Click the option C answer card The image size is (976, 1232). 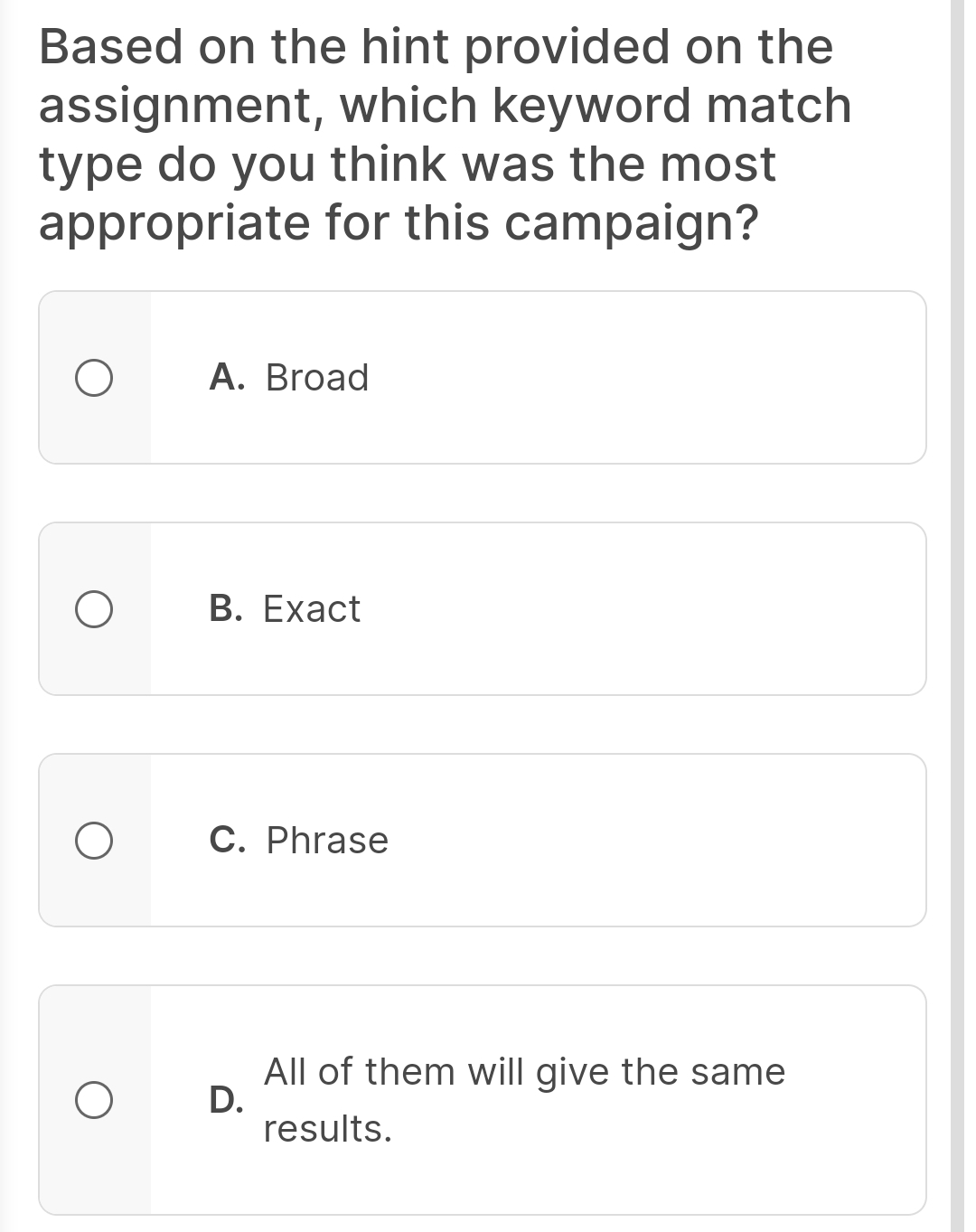(x=483, y=842)
